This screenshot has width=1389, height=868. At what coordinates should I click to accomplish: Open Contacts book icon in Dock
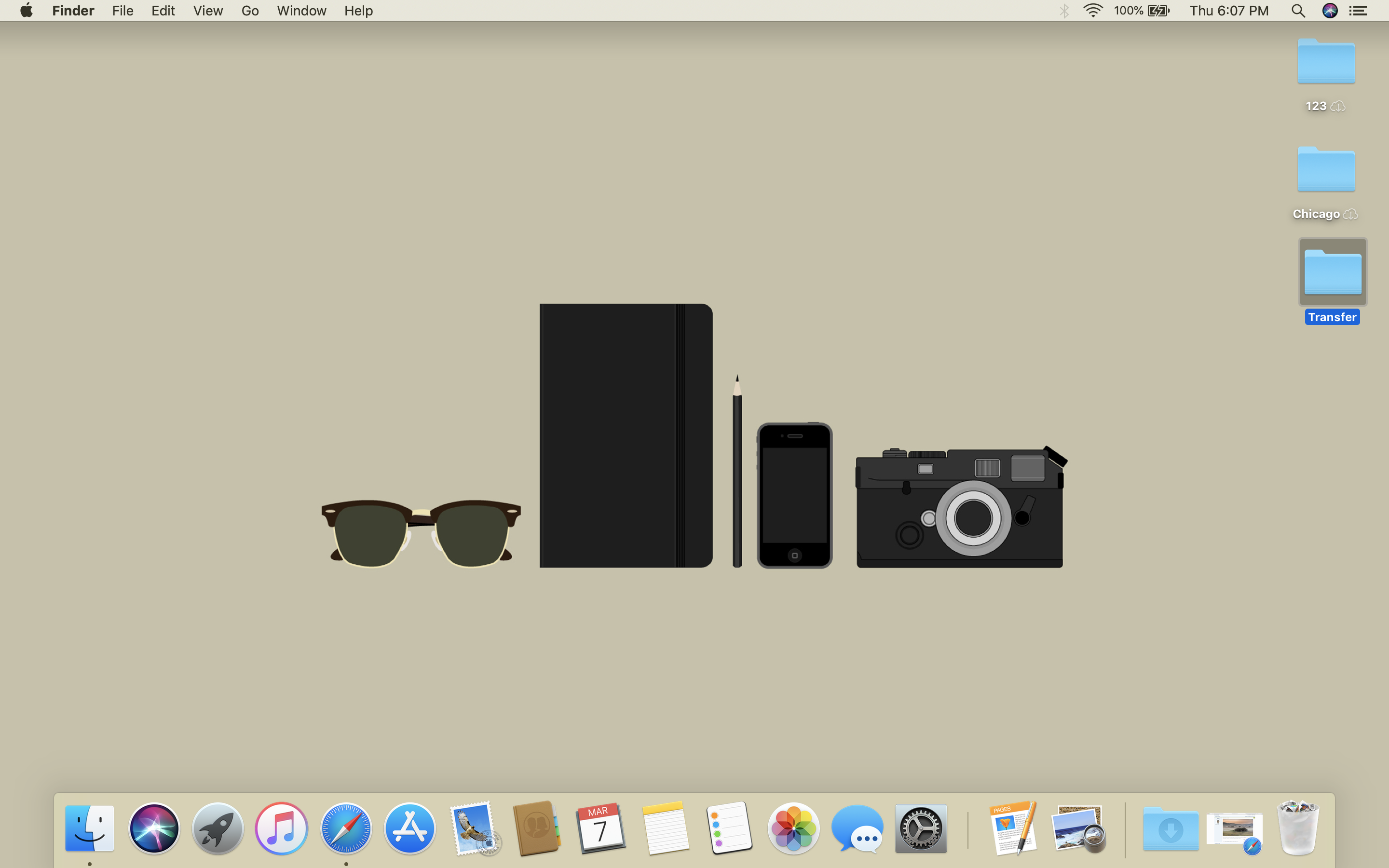[x=537, y=828]
